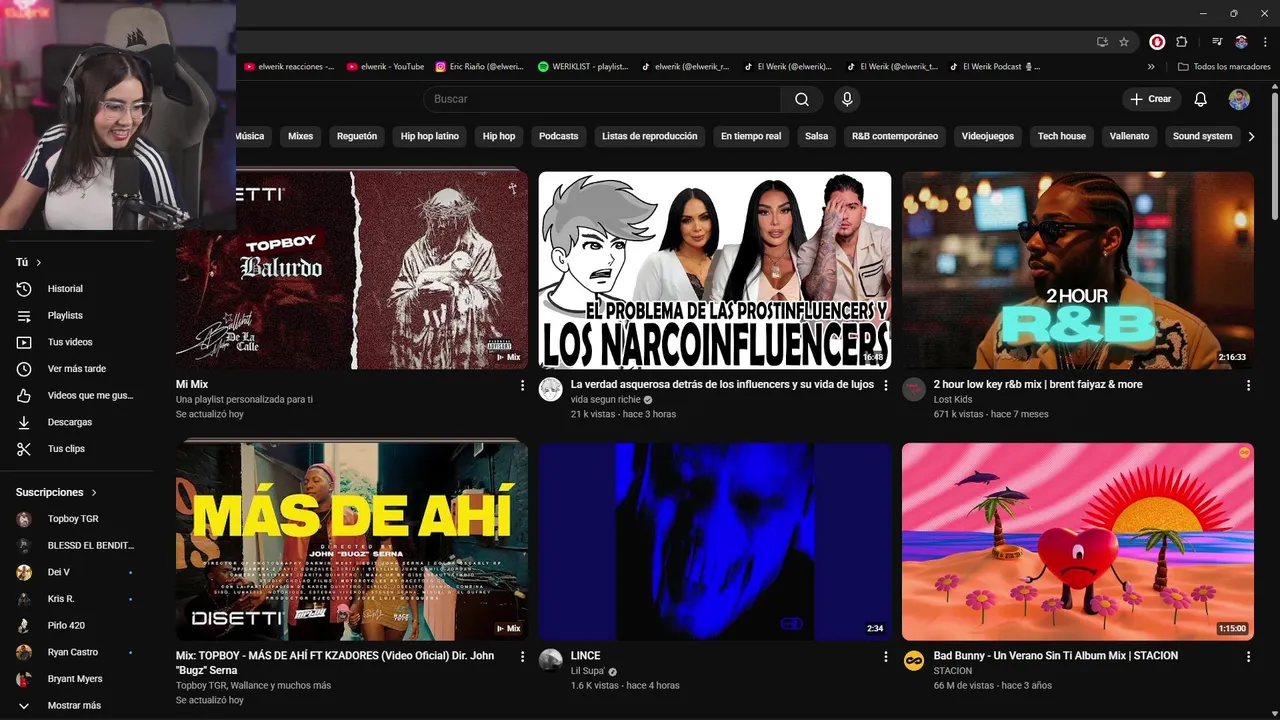Image resolution: width=1280 pixels, height=720 pixels.
Task: Open the browser extensions puzzle icon
Action: pyautogui.click(x=1181, y=42)
